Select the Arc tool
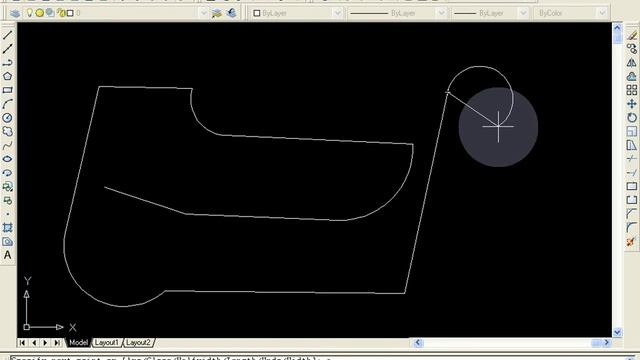 click(x=7, y=104)
